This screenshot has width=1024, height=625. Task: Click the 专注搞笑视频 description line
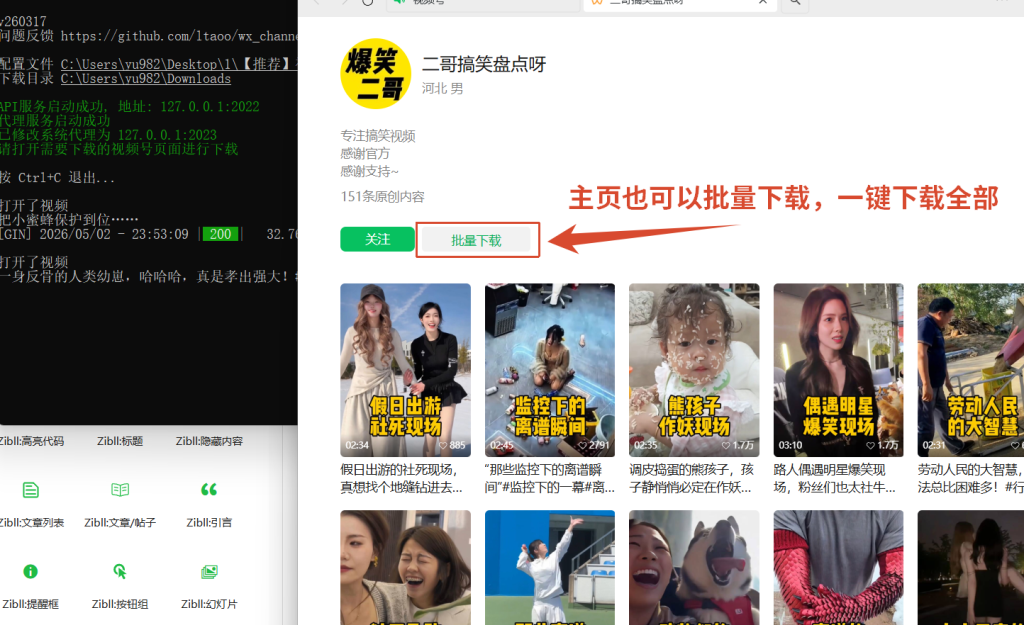tap(378, 136)
